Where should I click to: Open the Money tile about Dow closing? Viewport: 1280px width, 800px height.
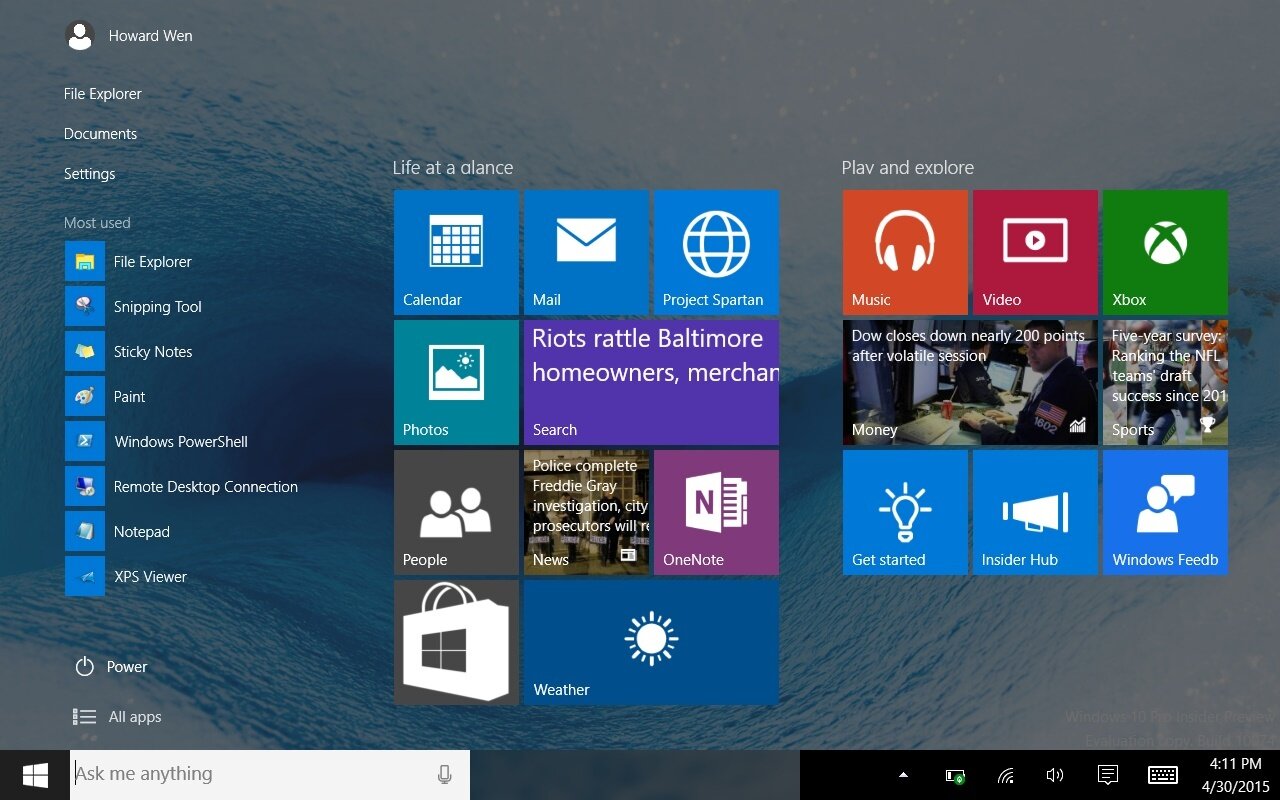(970, 382)
